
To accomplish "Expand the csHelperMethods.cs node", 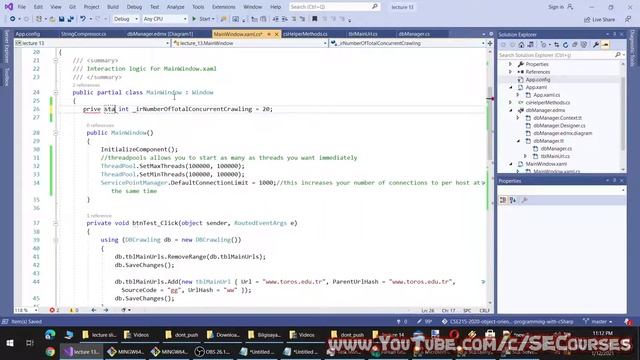I will tap(510, 102).
